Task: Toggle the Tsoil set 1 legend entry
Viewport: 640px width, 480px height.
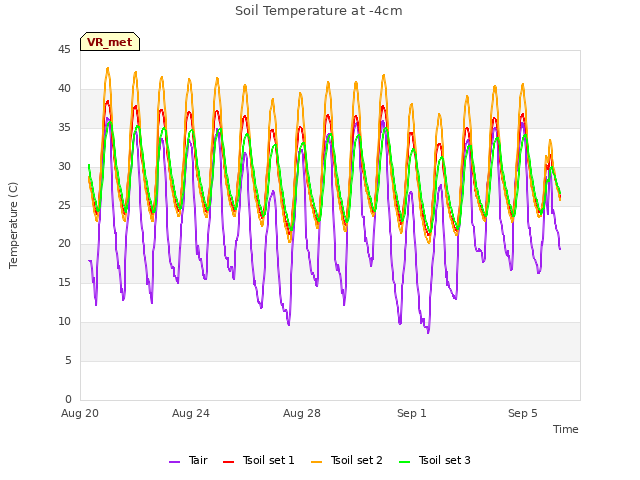Action: coord(258,460)
